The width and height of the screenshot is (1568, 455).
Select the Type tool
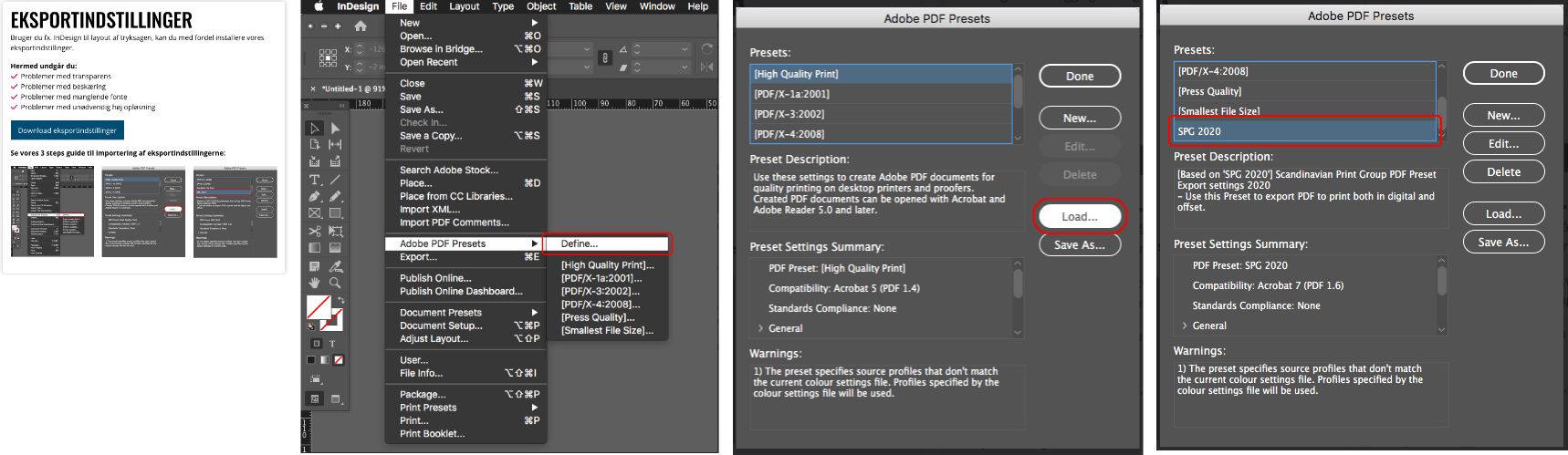coord(315,180)
